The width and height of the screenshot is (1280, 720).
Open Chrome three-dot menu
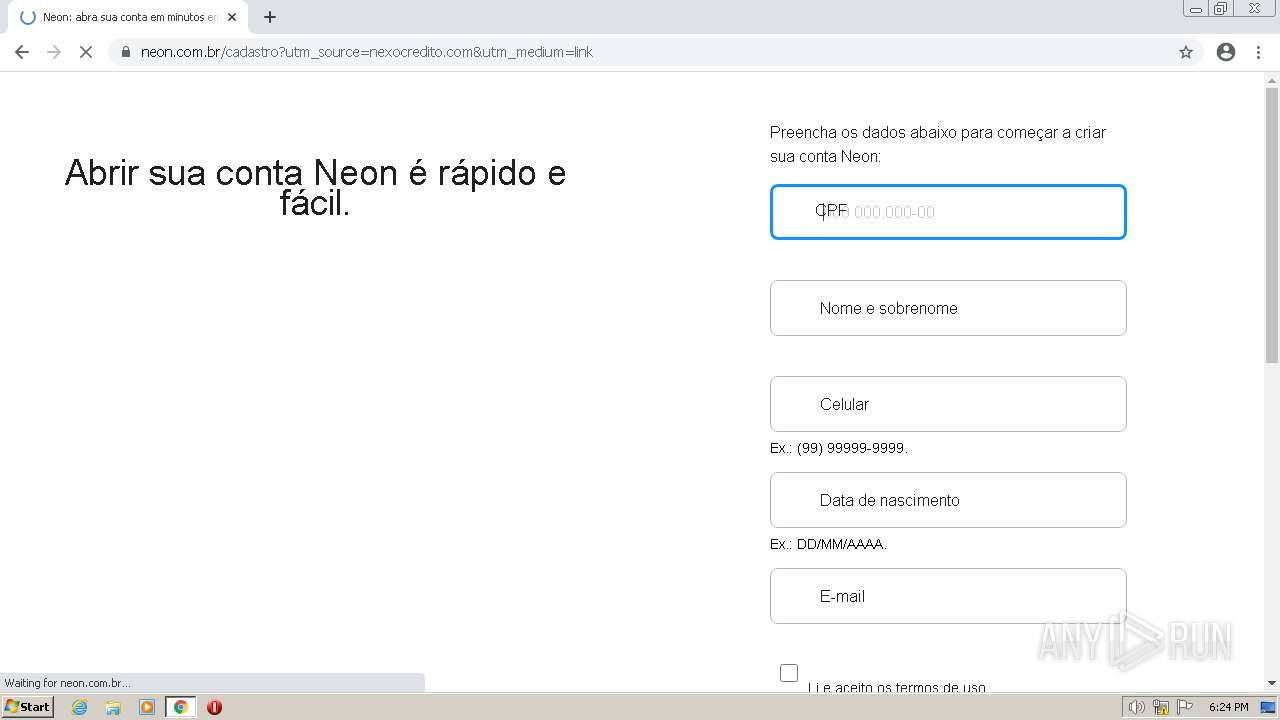1258,52
